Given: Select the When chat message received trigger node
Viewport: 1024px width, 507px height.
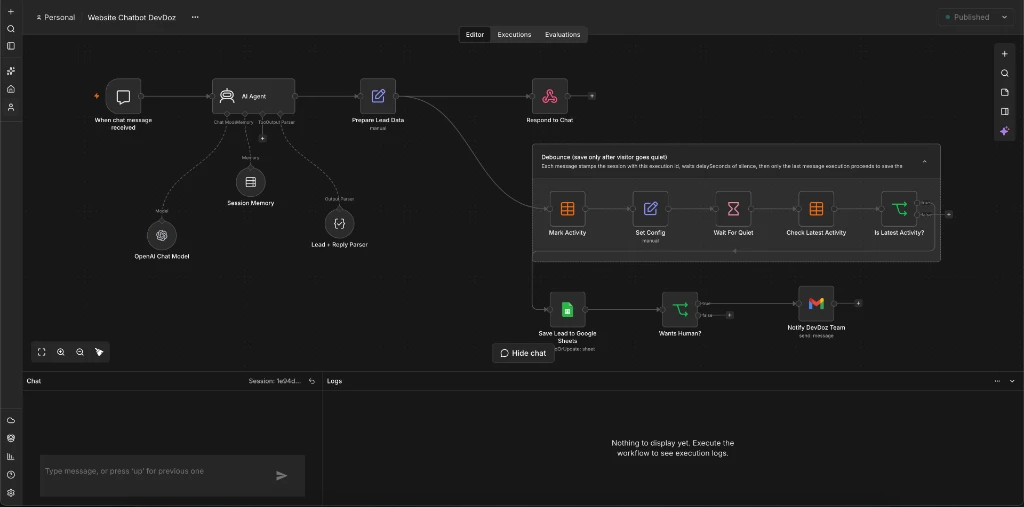Looking at the screenshot, I should coord(123,96).
